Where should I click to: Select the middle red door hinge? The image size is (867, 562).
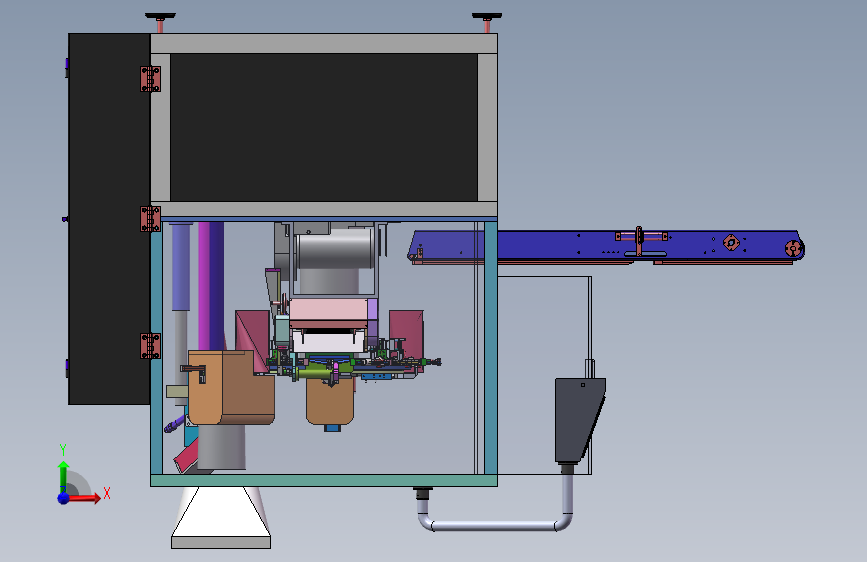pyautogui.click(x=150, y=219)
